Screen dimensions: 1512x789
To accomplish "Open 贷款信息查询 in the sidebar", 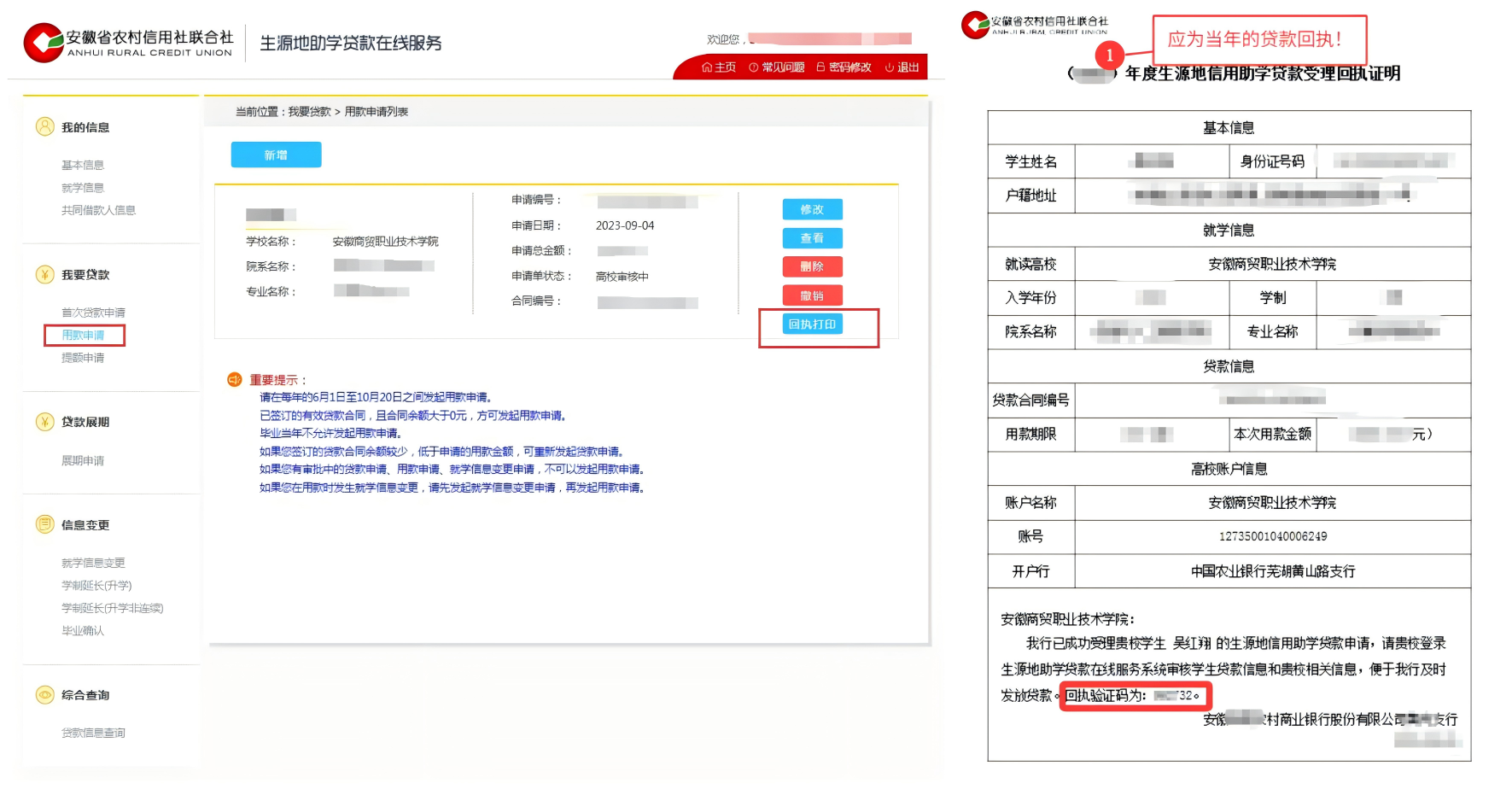I will [x=93, y=733].
